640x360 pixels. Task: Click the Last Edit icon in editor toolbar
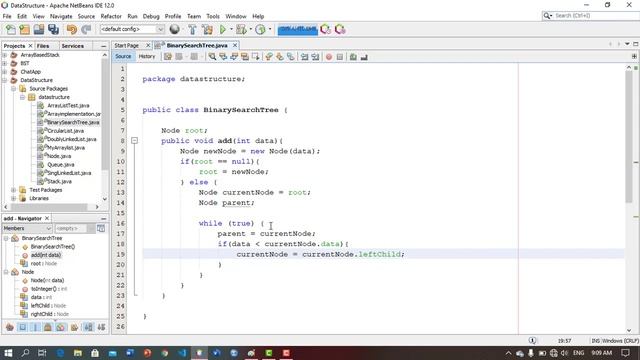[168, 57]
